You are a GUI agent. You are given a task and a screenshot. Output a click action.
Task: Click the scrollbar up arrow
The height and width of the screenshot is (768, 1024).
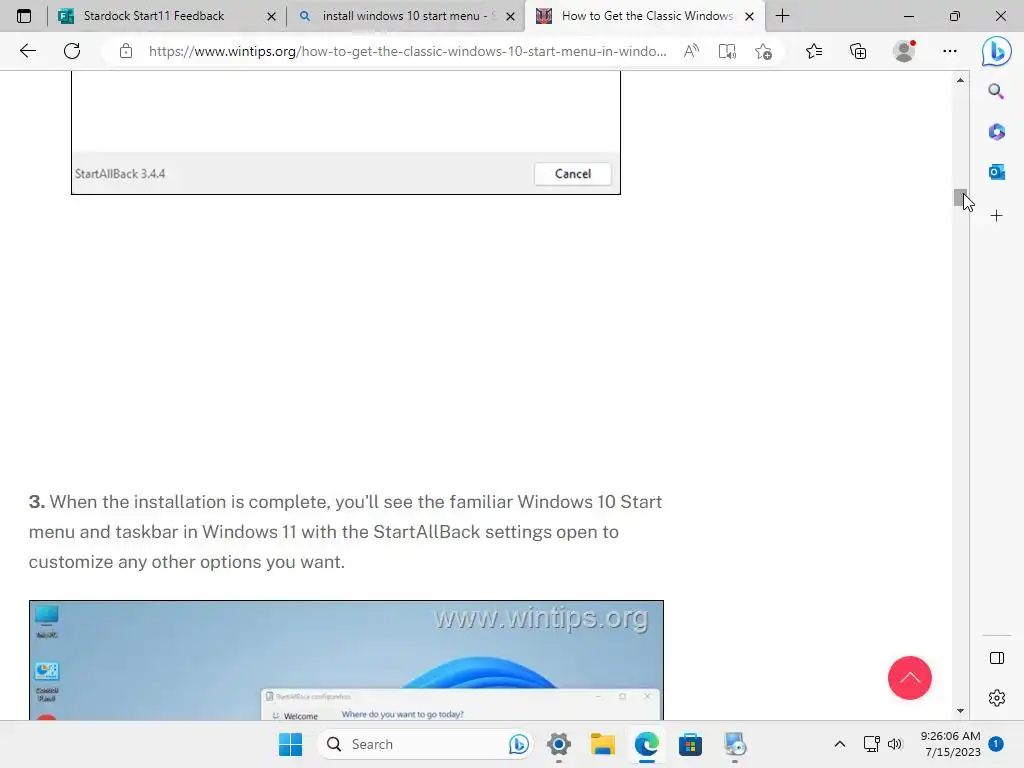click(960, 80)
